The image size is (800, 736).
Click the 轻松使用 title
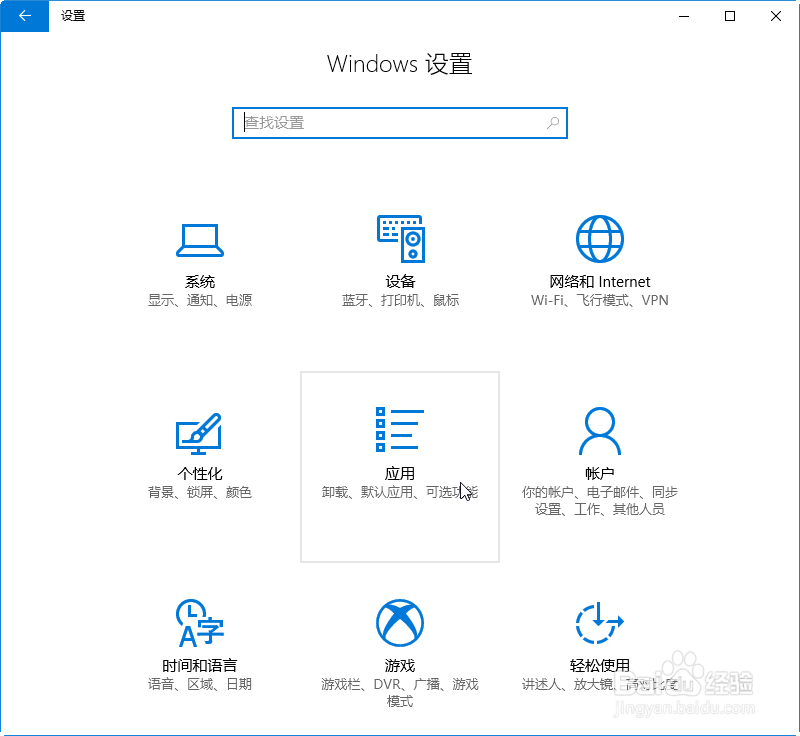(x=599, y=666)
